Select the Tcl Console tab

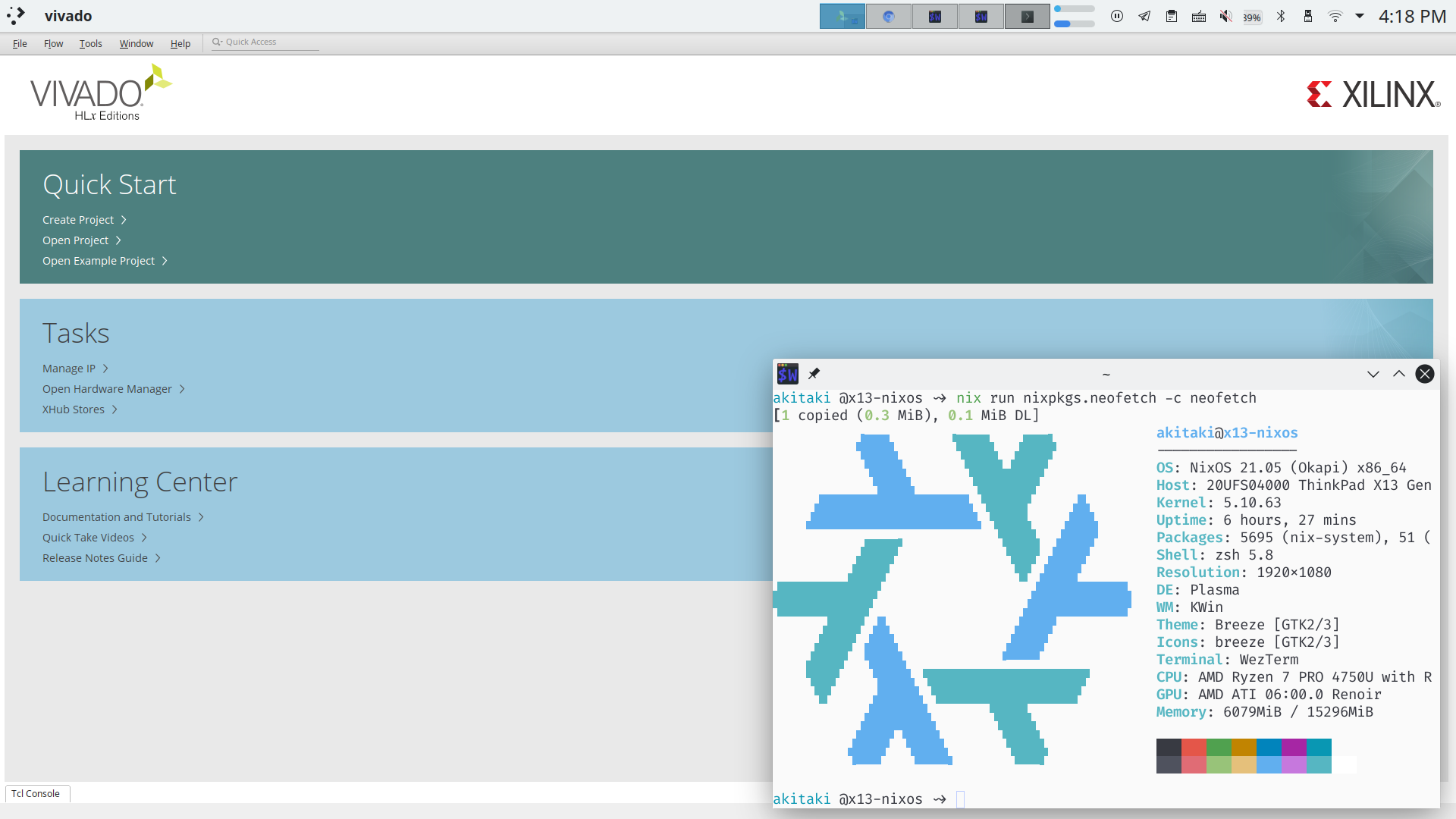(x=36, y=793)
